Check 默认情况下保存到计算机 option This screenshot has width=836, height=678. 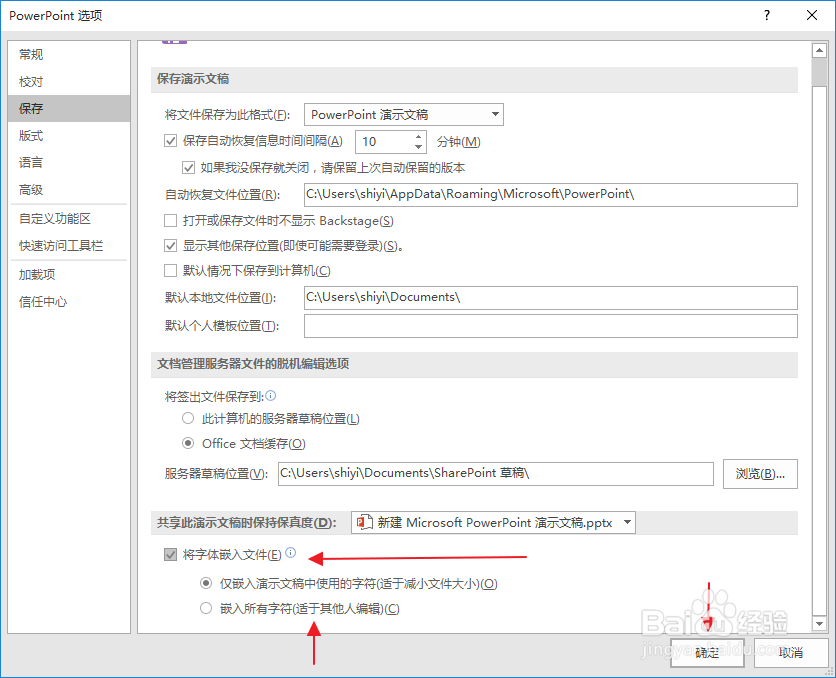(170, 270)
